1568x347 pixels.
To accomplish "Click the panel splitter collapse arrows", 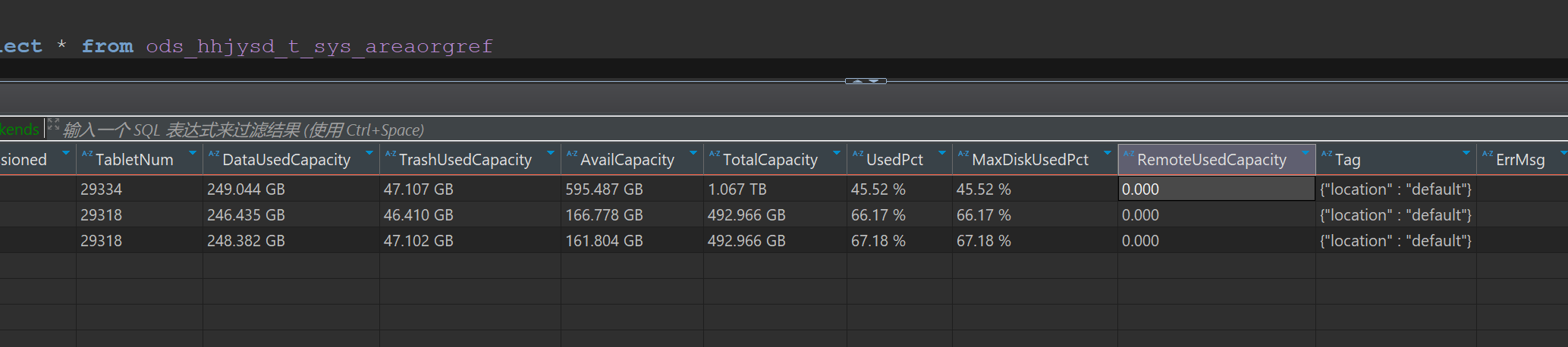I will (x=866, y=81).
